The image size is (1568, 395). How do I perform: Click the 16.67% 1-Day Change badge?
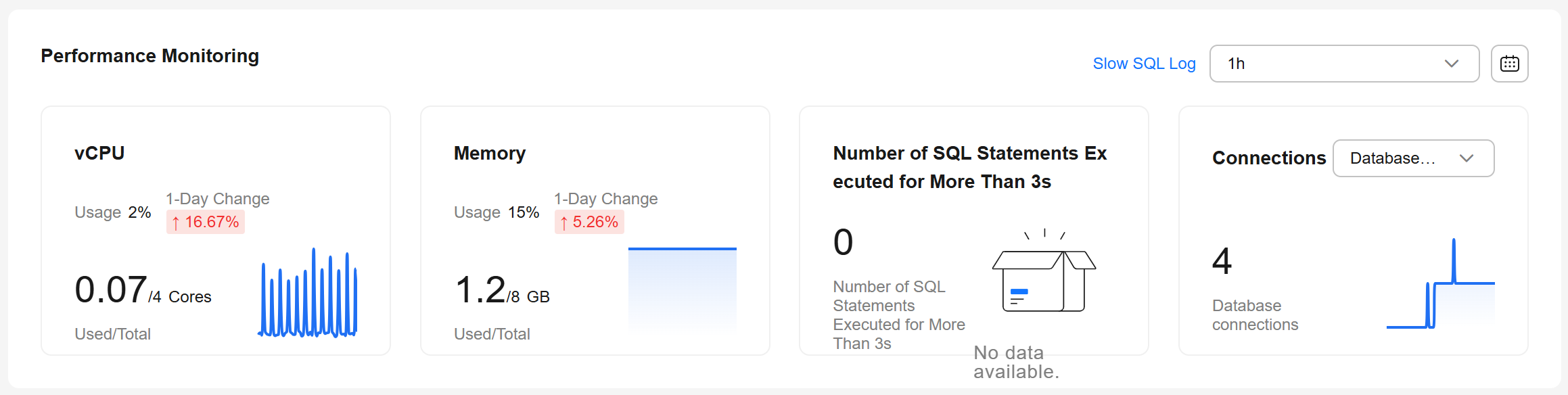tap(206, 222)
